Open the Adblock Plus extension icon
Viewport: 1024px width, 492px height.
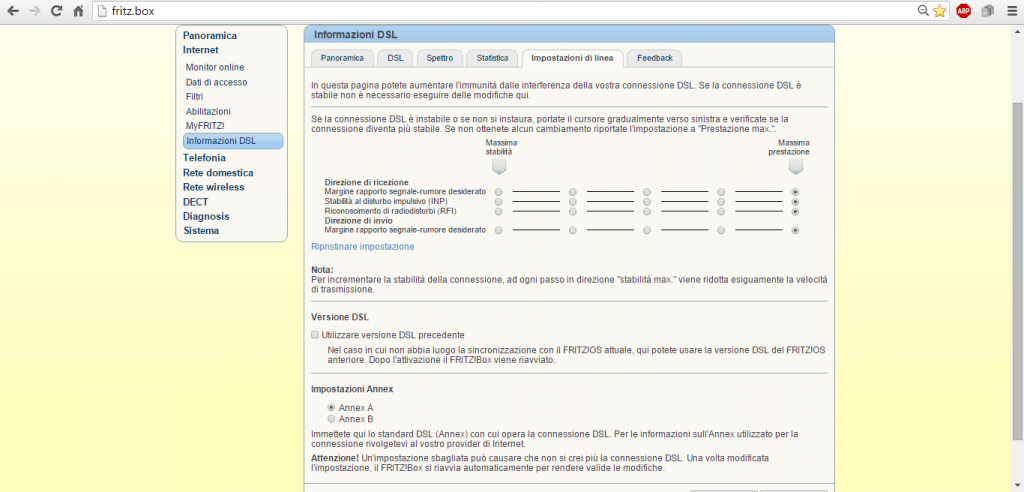click(964, 11)
